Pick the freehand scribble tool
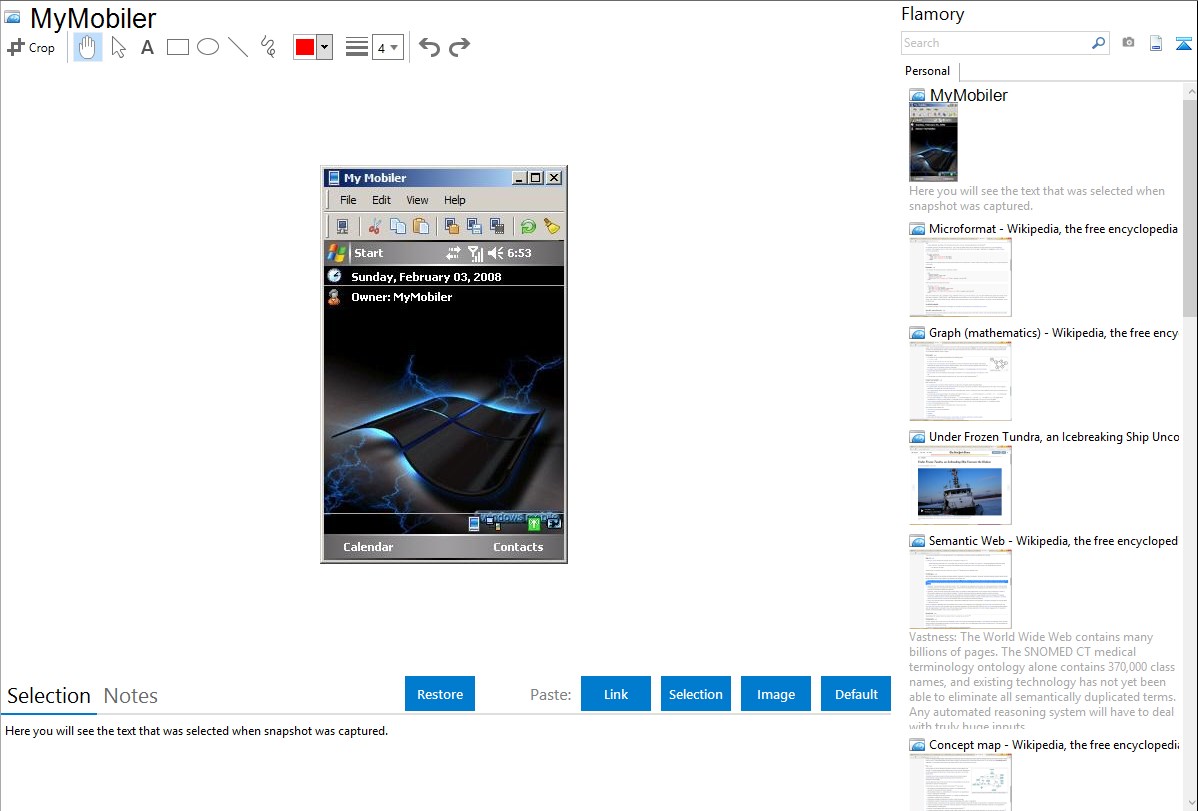 (268, 47)
